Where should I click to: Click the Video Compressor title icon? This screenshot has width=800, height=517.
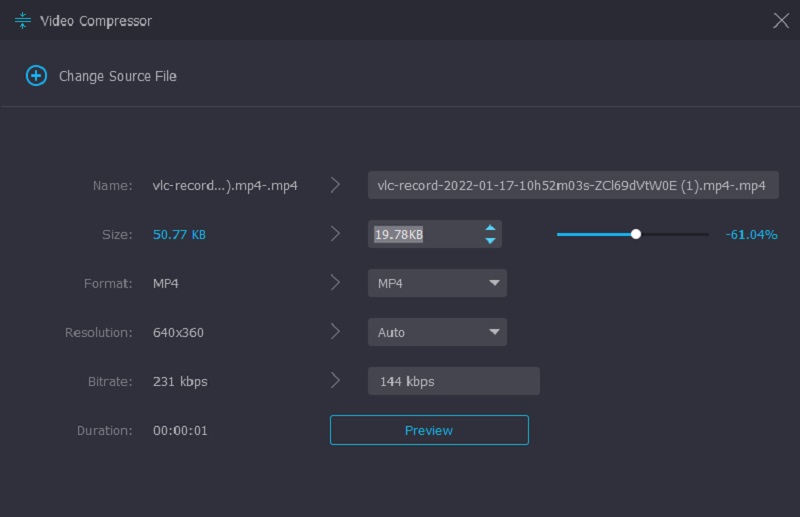(x=23, y=21)
